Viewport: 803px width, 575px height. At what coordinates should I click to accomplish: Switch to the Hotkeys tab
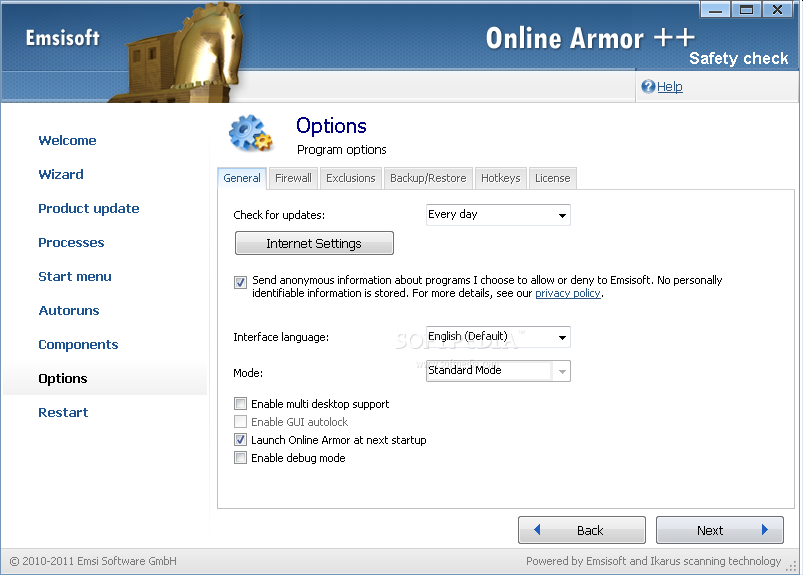500,178
